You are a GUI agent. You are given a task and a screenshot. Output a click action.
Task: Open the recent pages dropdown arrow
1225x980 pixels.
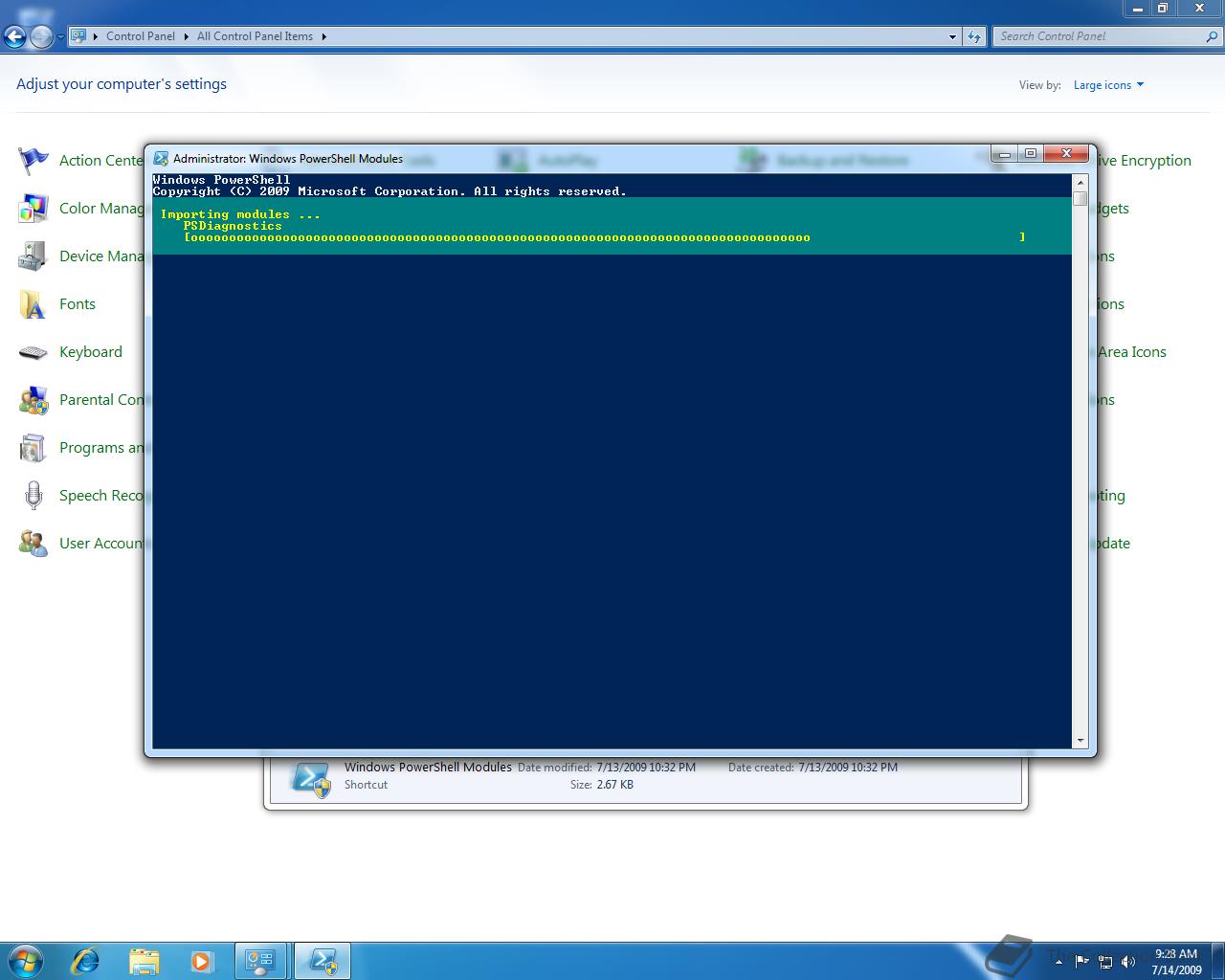60,37
